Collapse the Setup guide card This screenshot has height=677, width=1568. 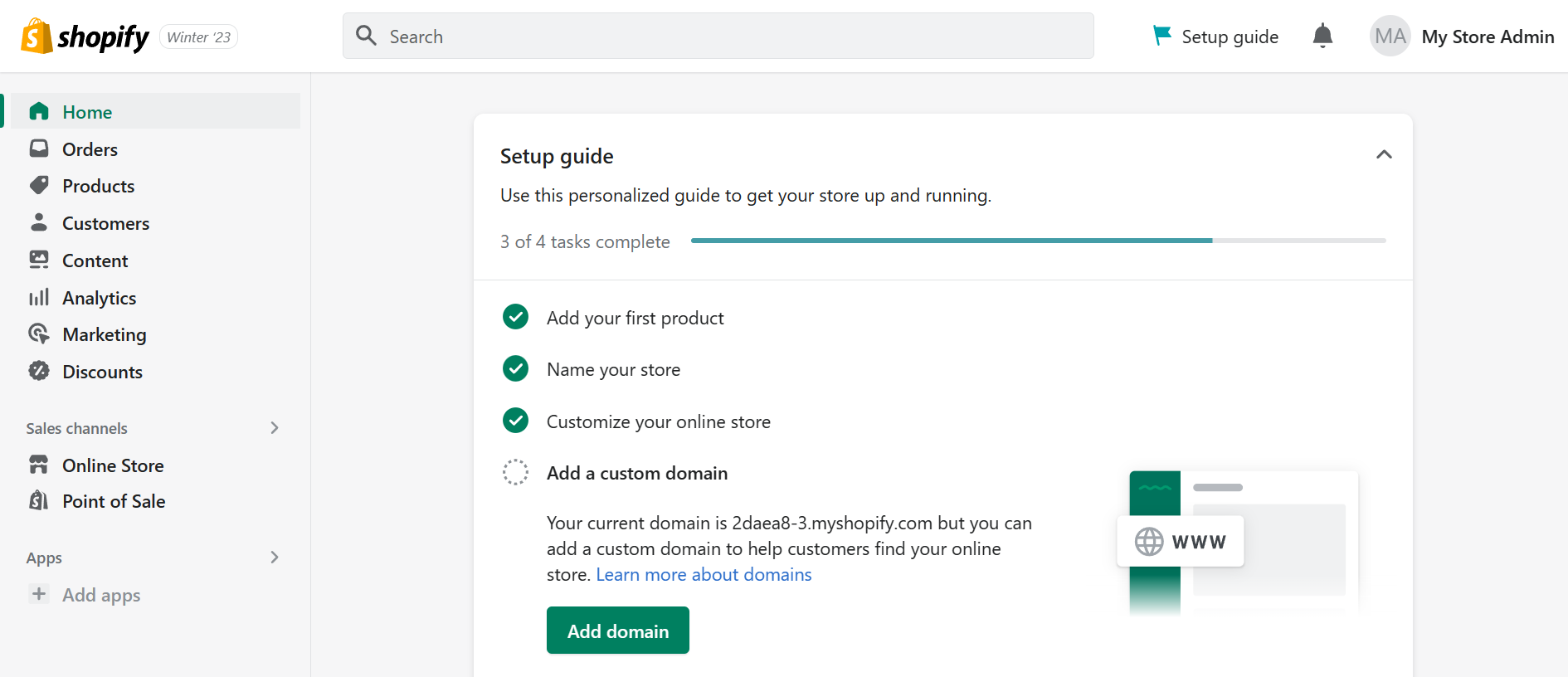1384,155
